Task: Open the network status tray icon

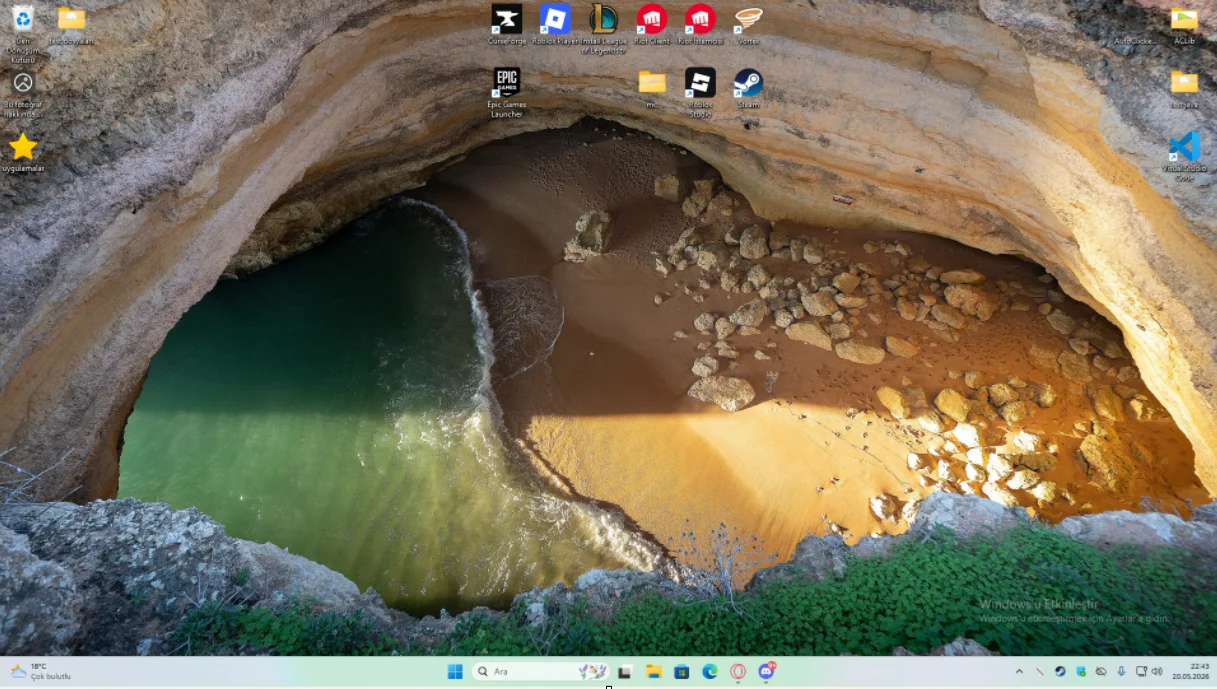Action: [x=1141, y=671]
